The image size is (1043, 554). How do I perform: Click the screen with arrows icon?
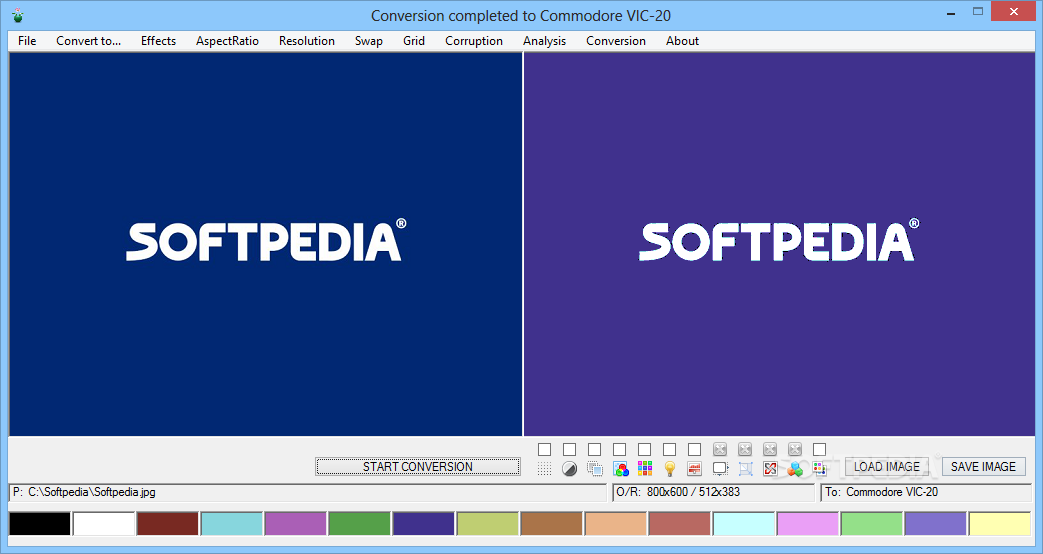click(720, 469)
